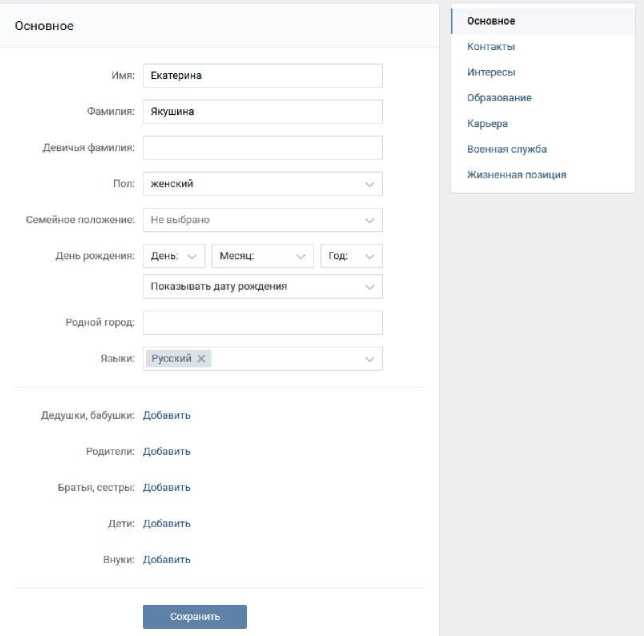Add grandparents via Добавить link

pyautogui.click(x=167, y=416)
